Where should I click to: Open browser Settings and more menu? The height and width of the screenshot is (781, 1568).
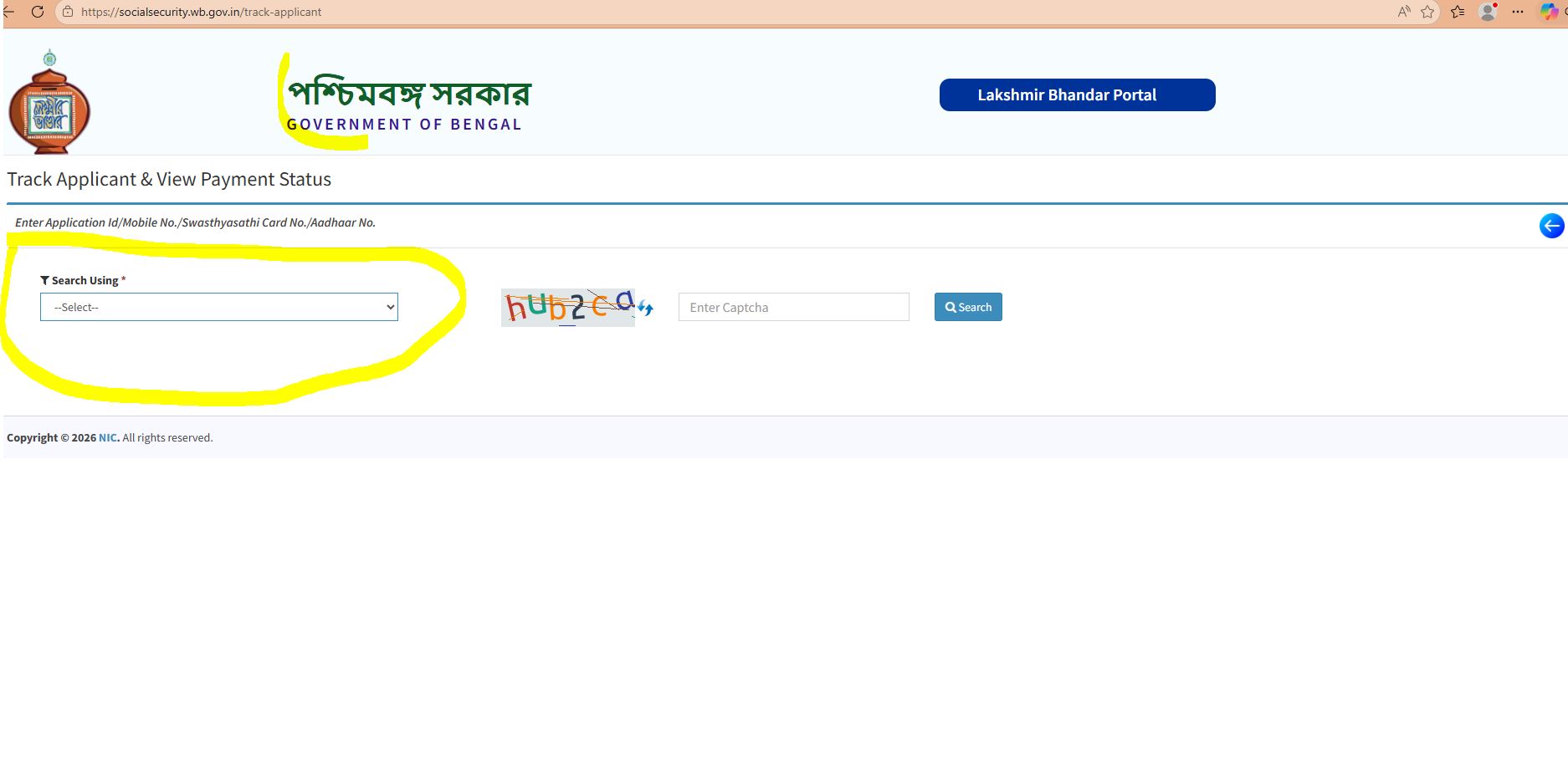coord(1518,12)
